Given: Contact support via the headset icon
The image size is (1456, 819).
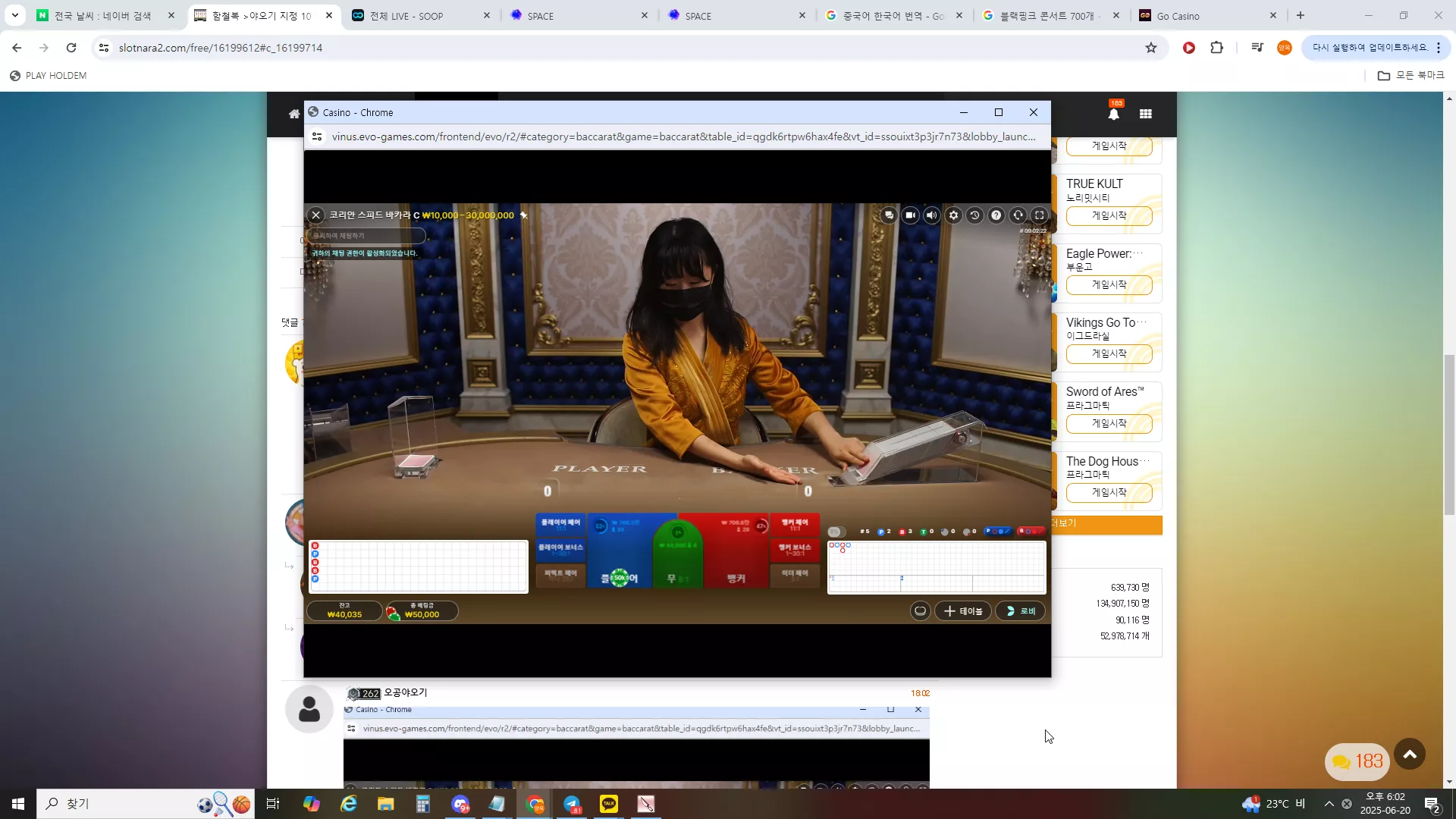Looking at the screenshot, I should [1018, 215].
